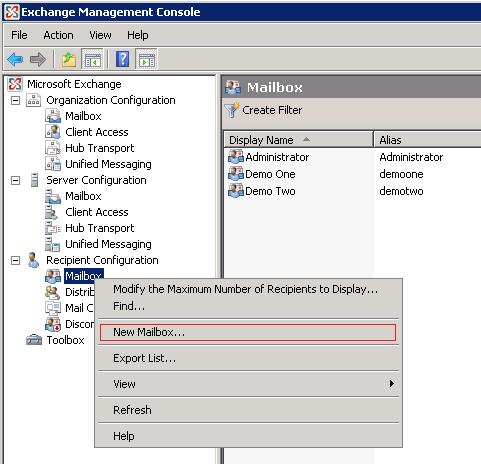The image size is (481, 464).
Task: Click Hub Transport icon under Server Configuration
Action: [53, 228]
